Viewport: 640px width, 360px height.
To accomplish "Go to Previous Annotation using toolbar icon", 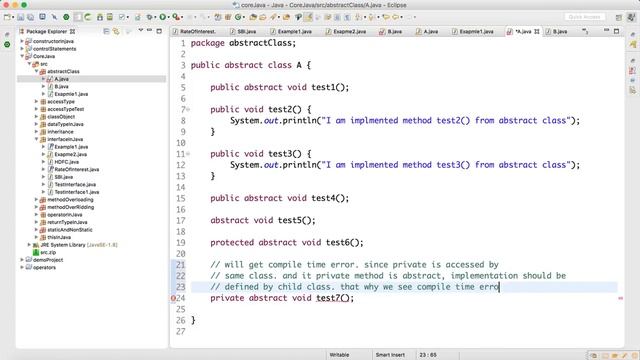I will click(x=371, y=17).
